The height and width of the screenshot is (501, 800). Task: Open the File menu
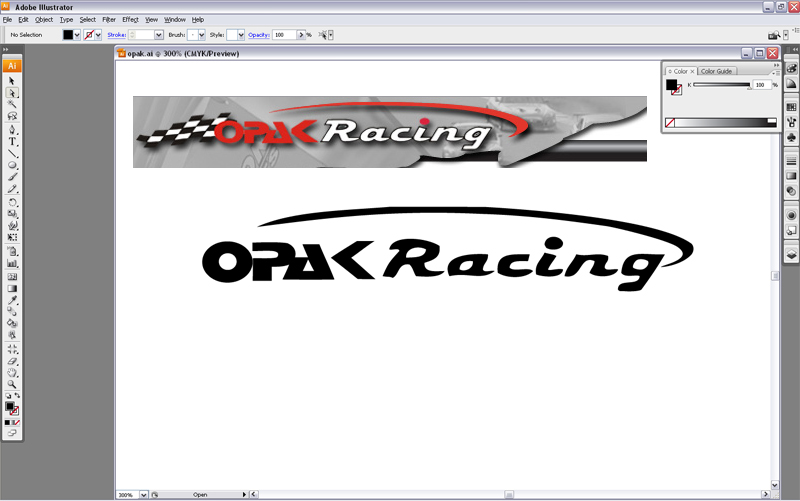click(7, 19)
